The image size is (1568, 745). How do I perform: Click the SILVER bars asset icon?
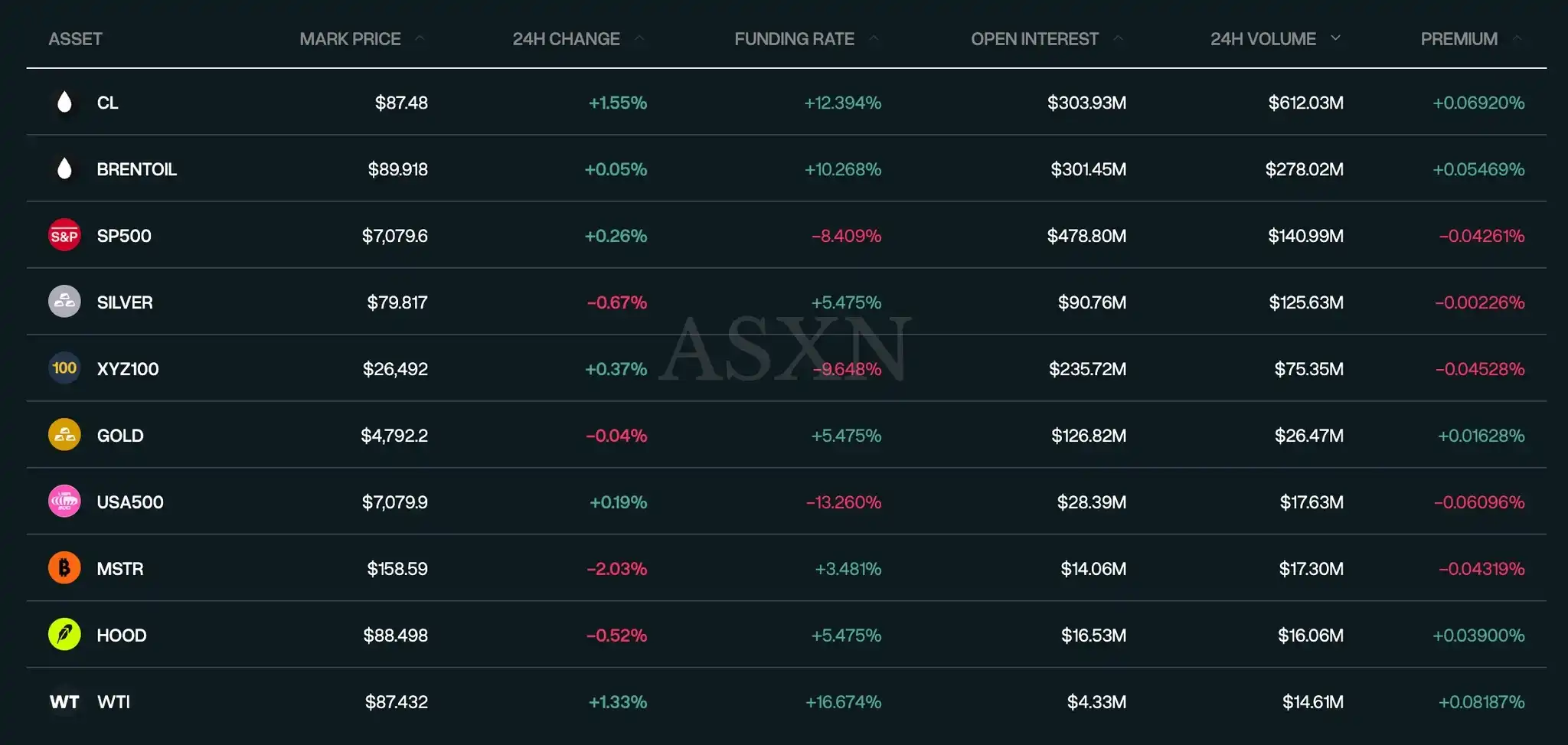click(64, 302)
